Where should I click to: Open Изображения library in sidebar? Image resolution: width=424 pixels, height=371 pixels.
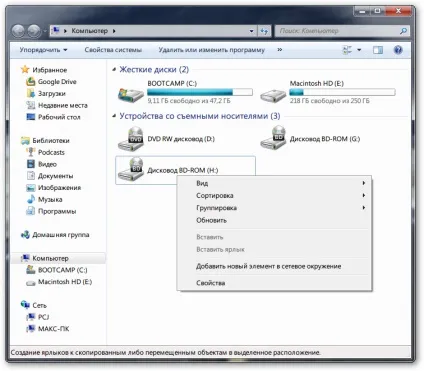pos(59,187)
